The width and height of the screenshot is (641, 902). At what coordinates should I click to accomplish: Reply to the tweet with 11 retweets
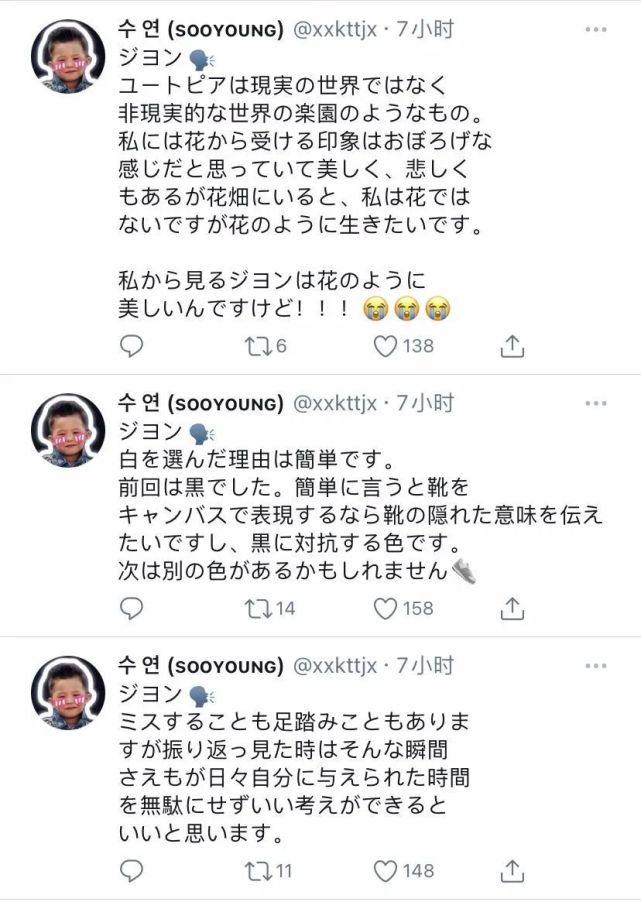tap(131, 870)
